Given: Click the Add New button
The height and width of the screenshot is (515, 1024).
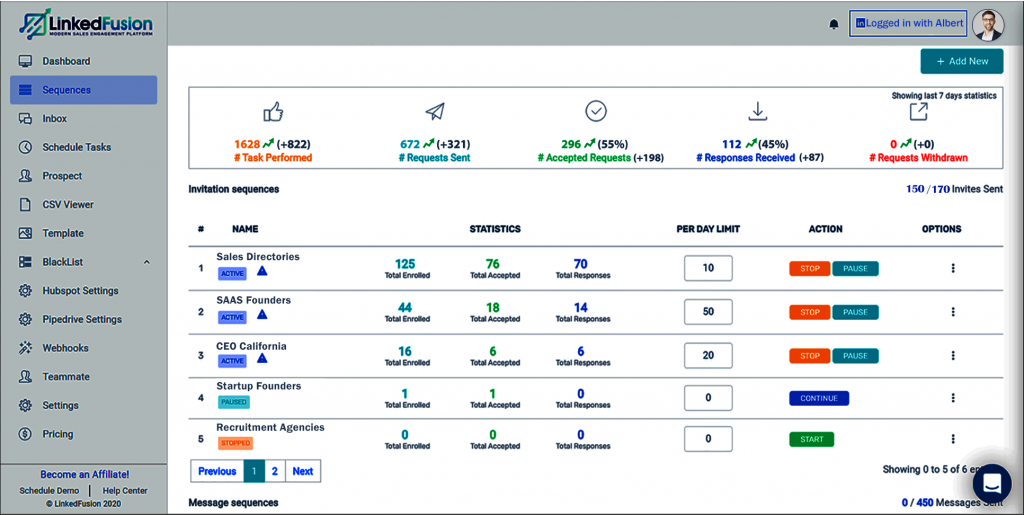Looking at the screenshot, I should 961,61.
